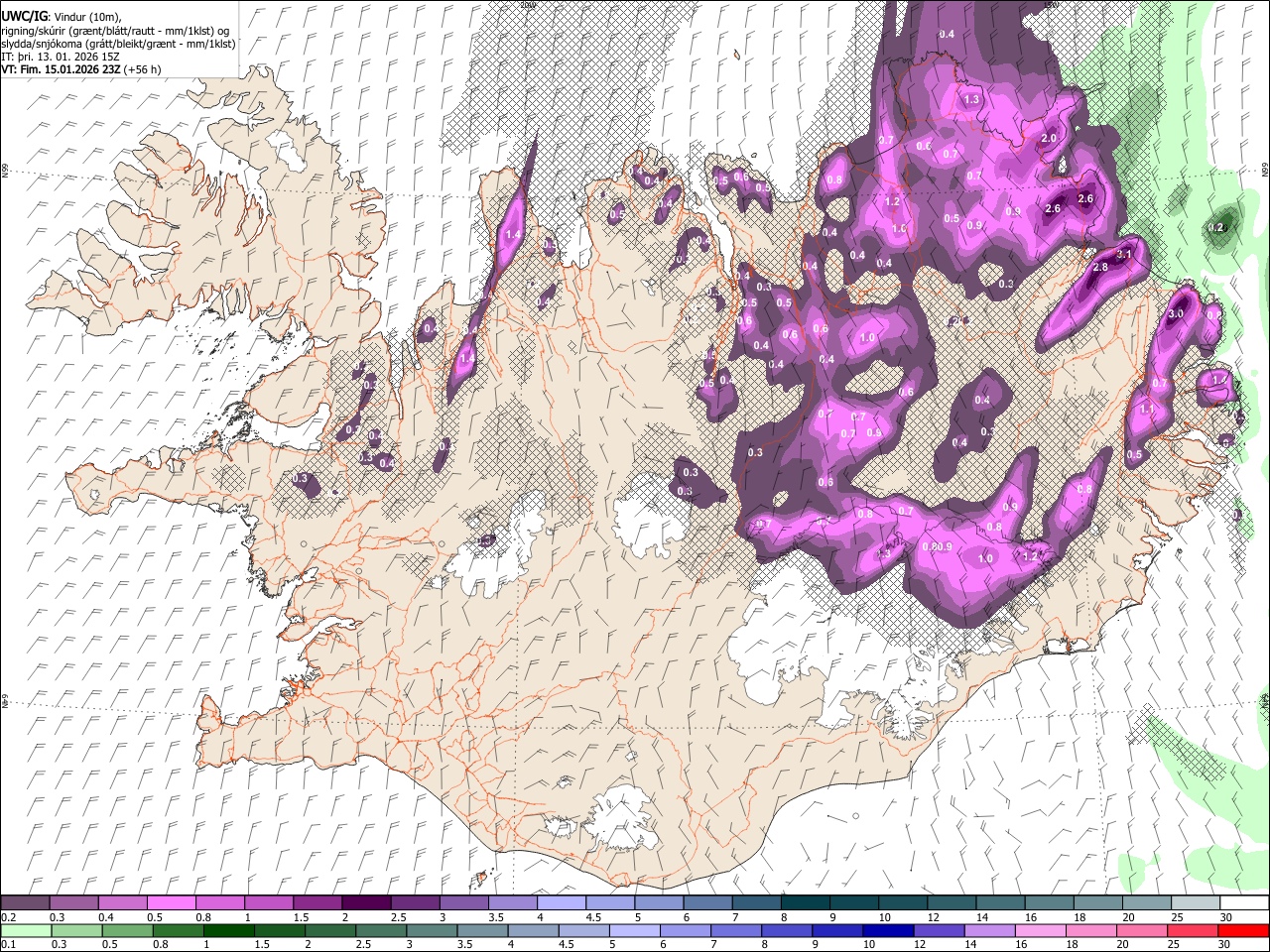Click the 'IT: þri. 13. 01. 2026 15Z' line
This screenshot has height=952, width=1270.
[x=62, y=57]
